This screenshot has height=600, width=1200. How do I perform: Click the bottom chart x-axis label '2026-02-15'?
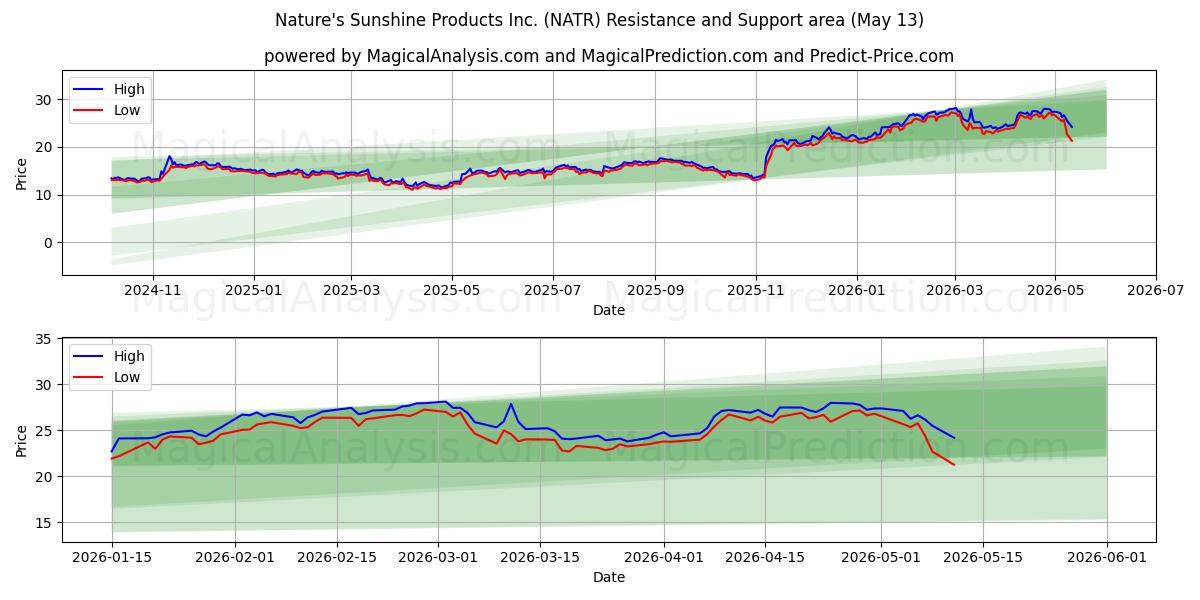coord(337,557)
